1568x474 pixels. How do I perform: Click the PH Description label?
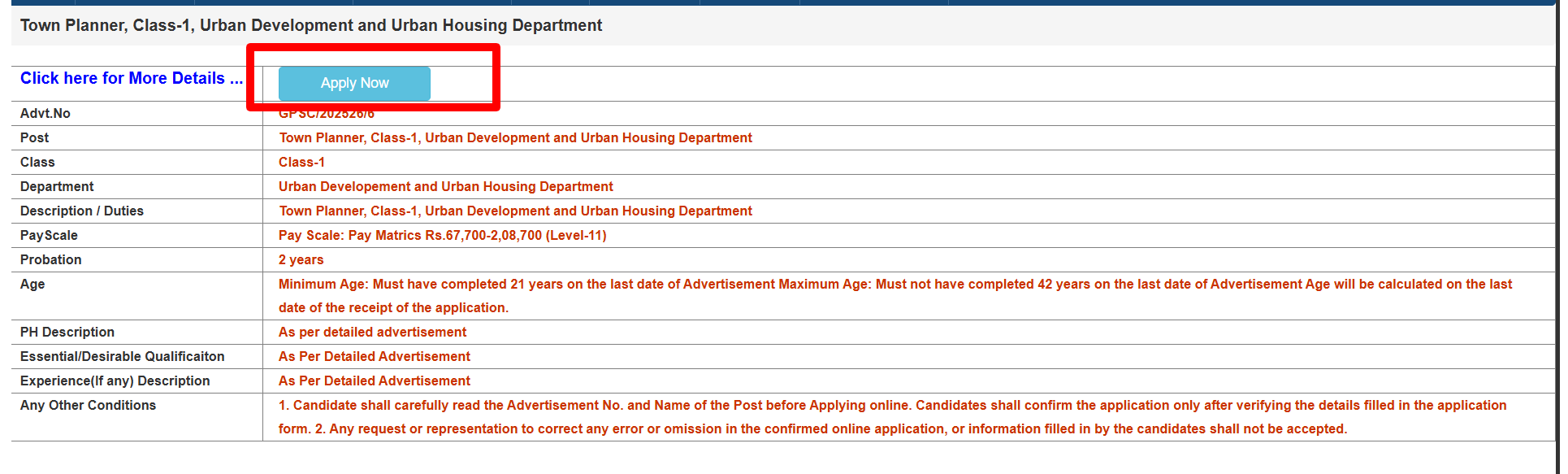pos(67,332)
